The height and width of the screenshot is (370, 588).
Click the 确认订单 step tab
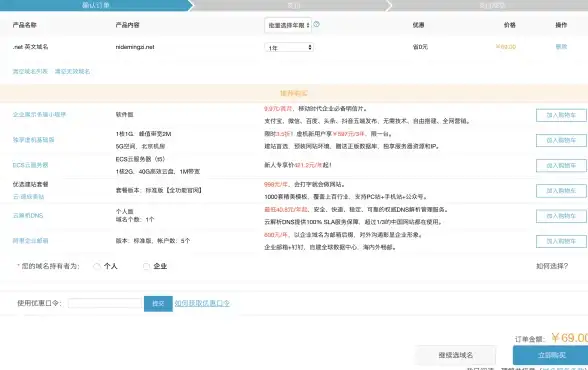point(96,5)
